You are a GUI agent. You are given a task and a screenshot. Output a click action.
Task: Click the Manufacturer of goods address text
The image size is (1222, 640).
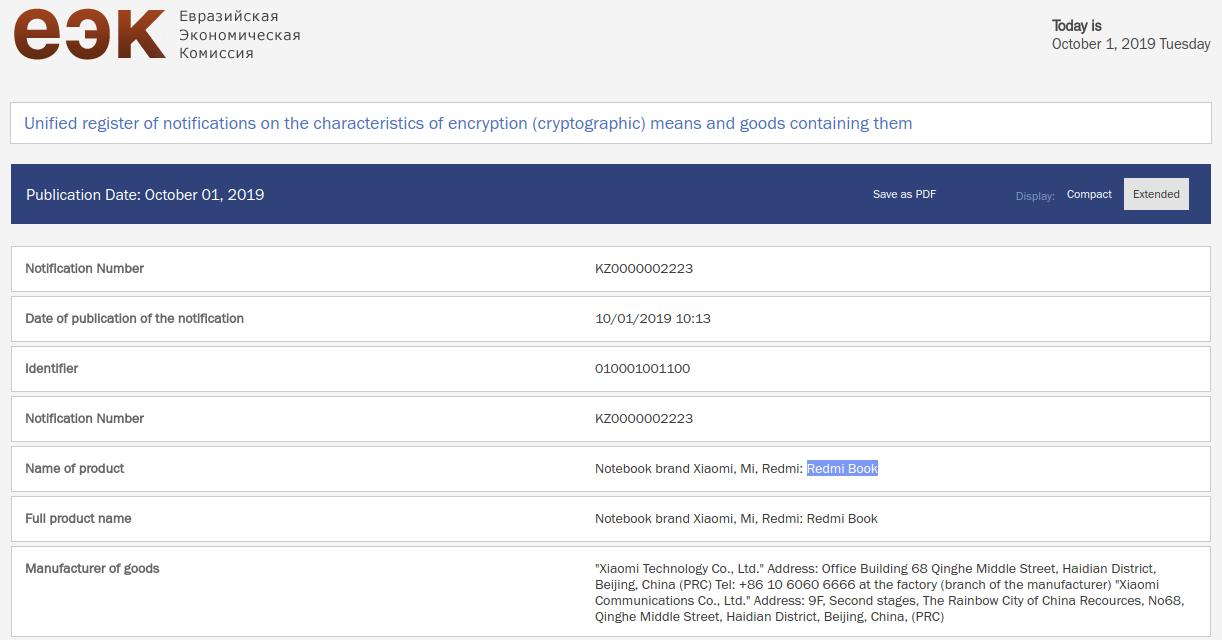coord(875,593)
